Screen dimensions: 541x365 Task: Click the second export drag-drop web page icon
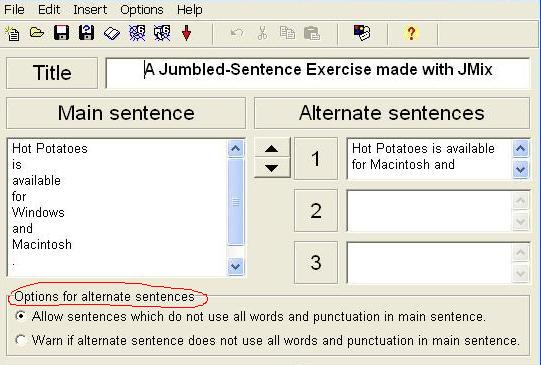[162, 33]
